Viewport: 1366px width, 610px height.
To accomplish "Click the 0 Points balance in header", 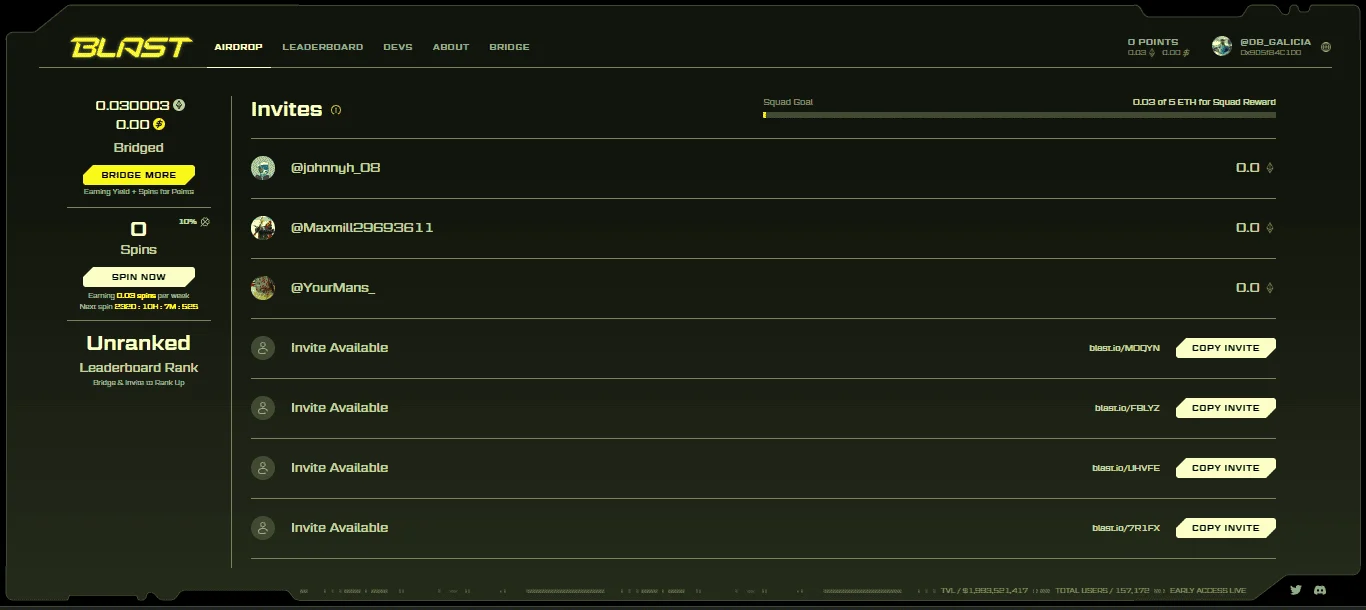I will tap(1153, 42).
